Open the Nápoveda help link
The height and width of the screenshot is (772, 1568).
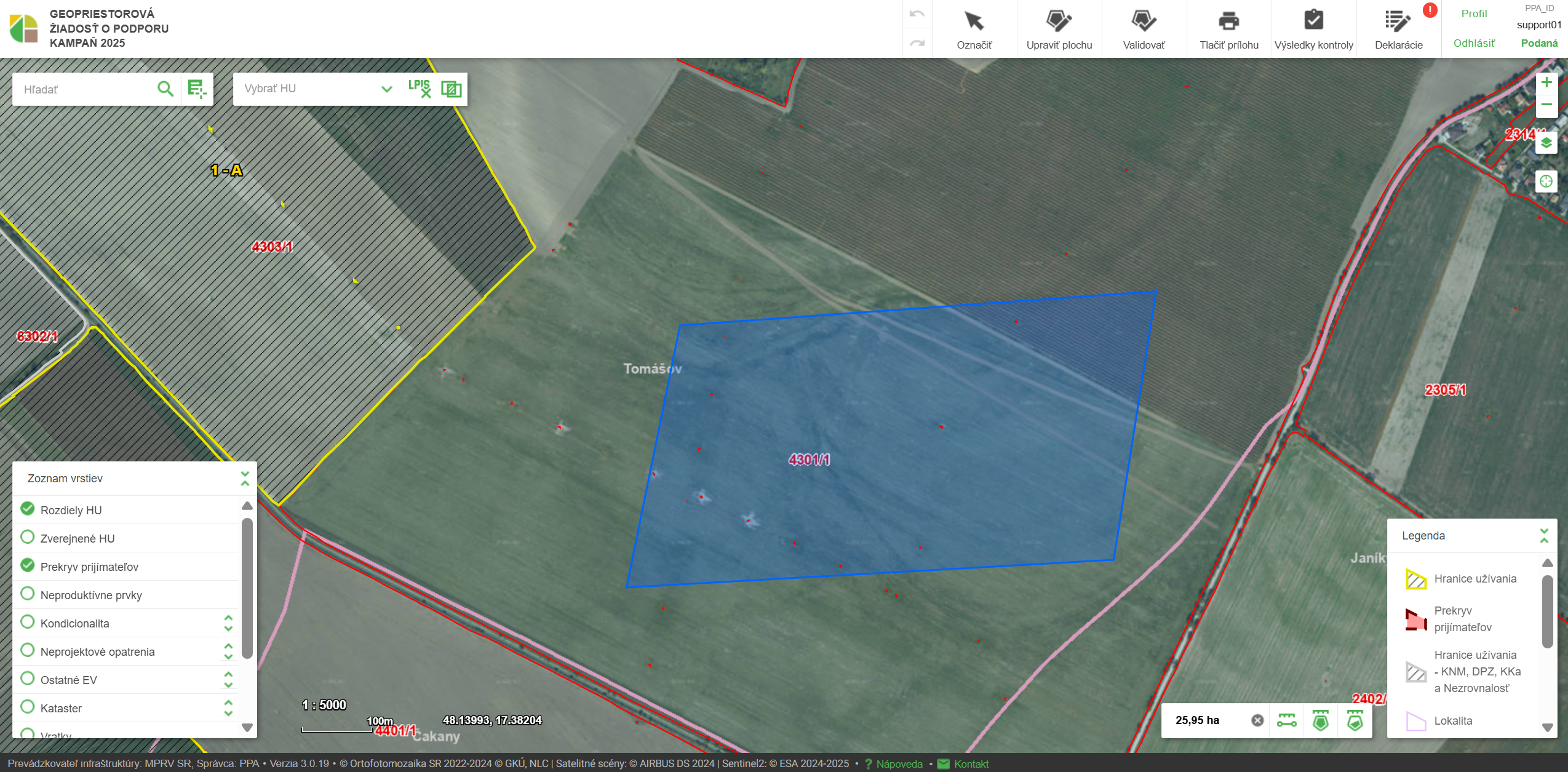click(899, 764)
